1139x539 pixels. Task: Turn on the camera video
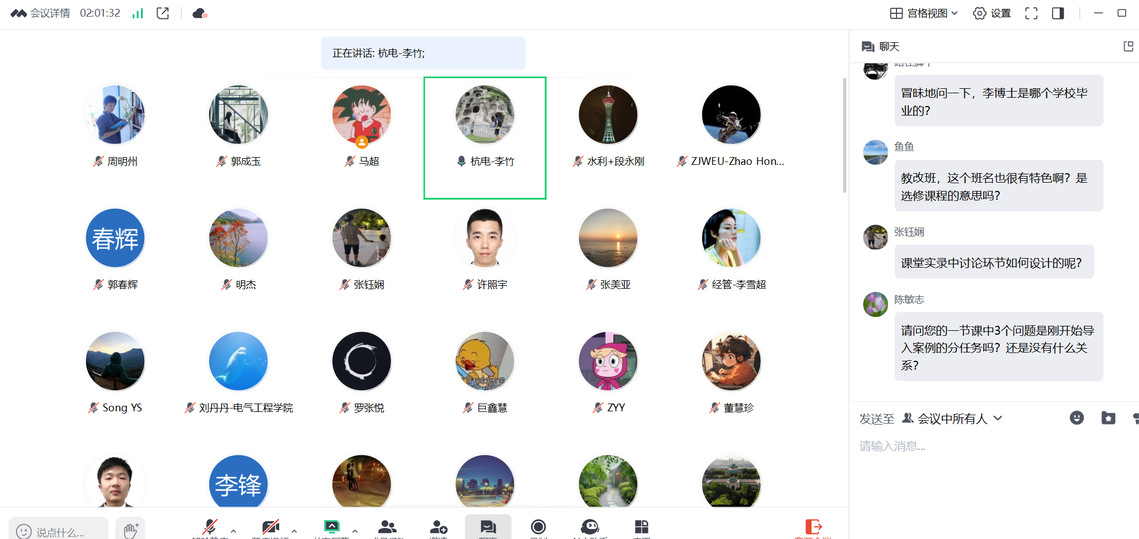point(271,527)
